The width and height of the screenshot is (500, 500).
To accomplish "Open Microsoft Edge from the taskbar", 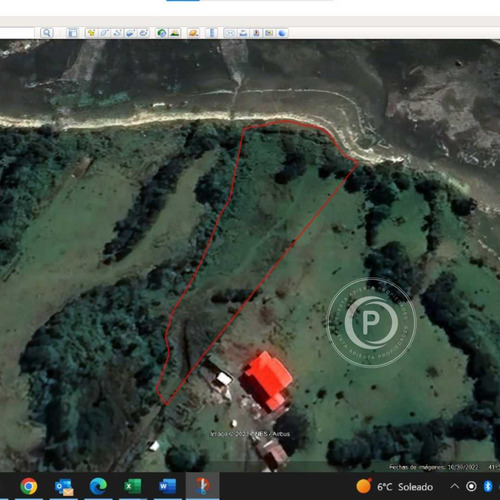I will click(98, 486).
